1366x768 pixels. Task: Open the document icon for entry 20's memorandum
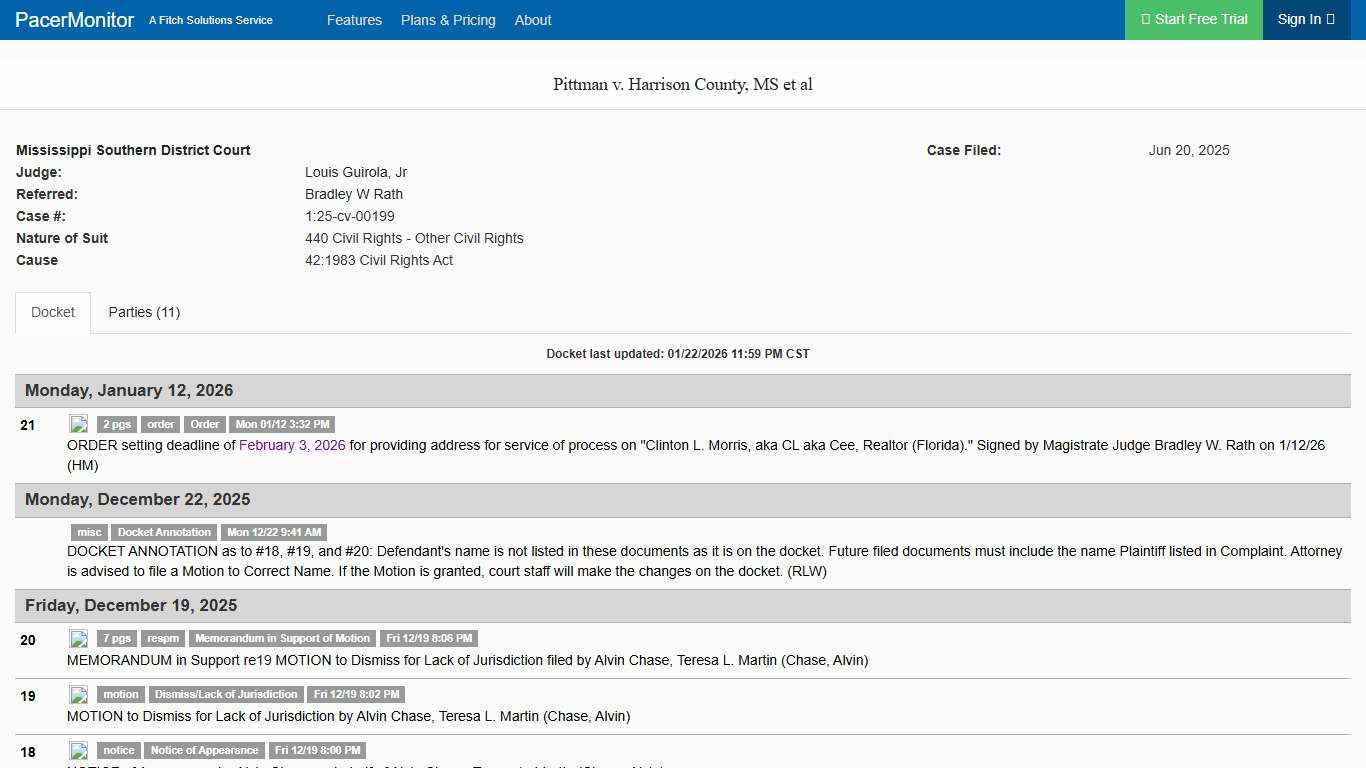(79, 638)
